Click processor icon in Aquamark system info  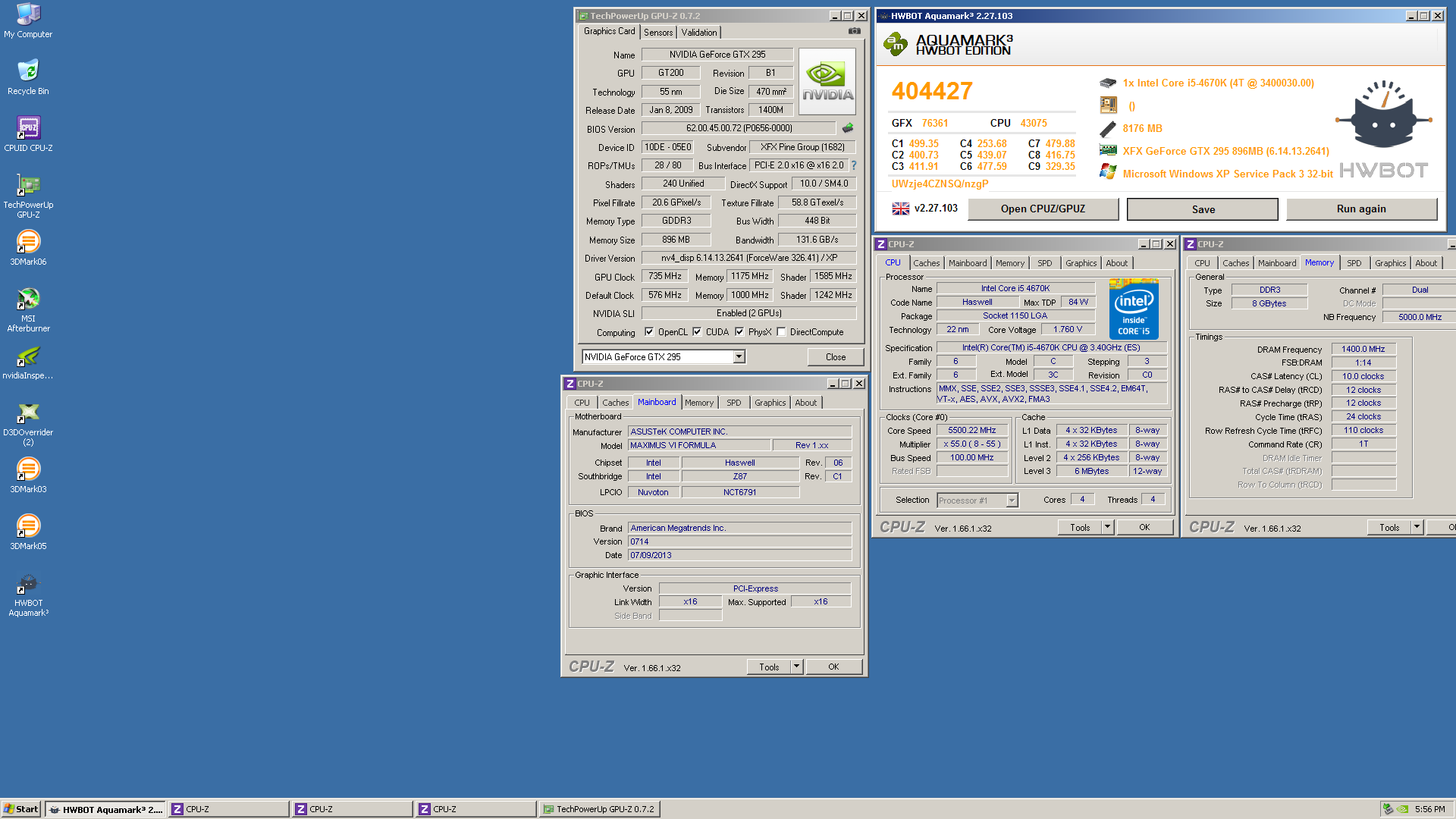click(1108, 83)
